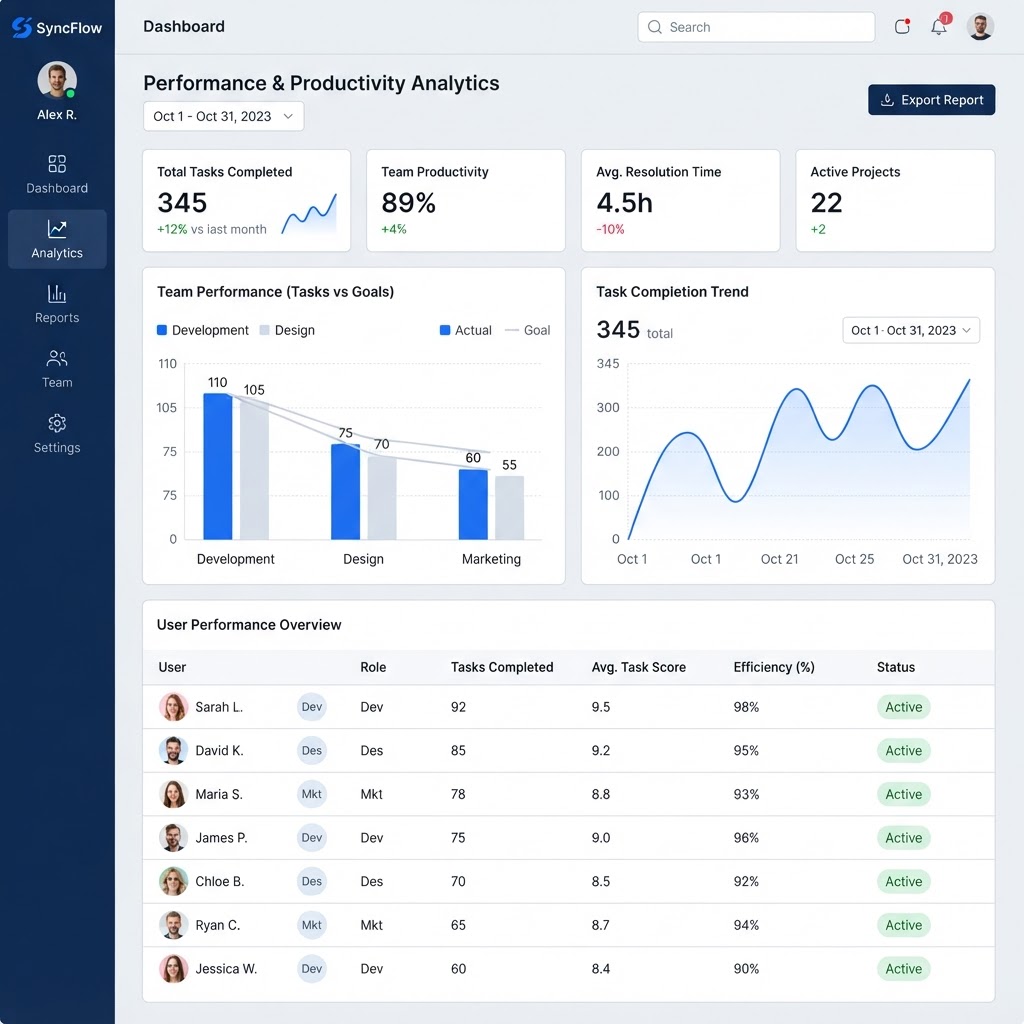
Task: Click the SyncFlow logo icon
Action: click(x=22, y=27)
